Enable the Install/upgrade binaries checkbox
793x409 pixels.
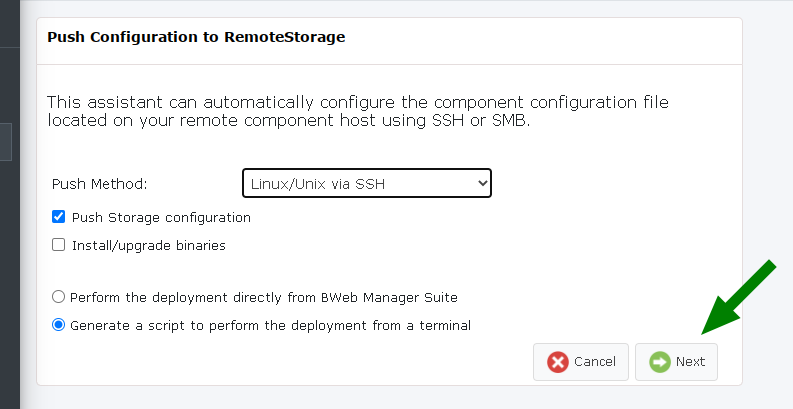point(59,245)
